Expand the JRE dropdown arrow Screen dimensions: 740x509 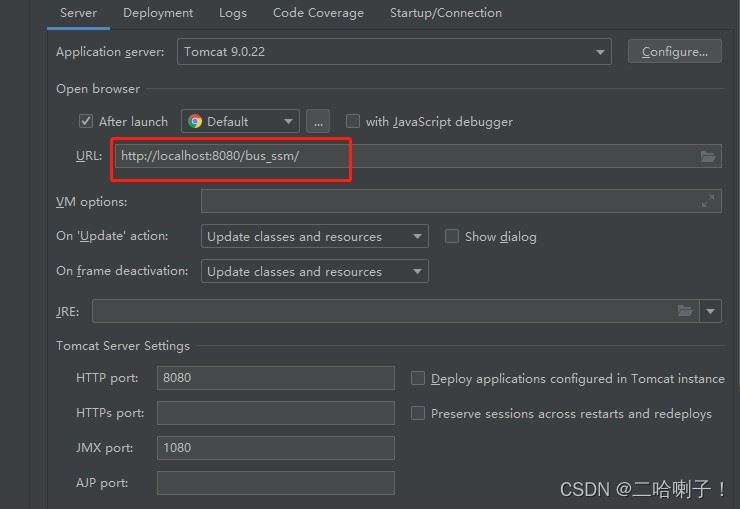click(710, 311)
